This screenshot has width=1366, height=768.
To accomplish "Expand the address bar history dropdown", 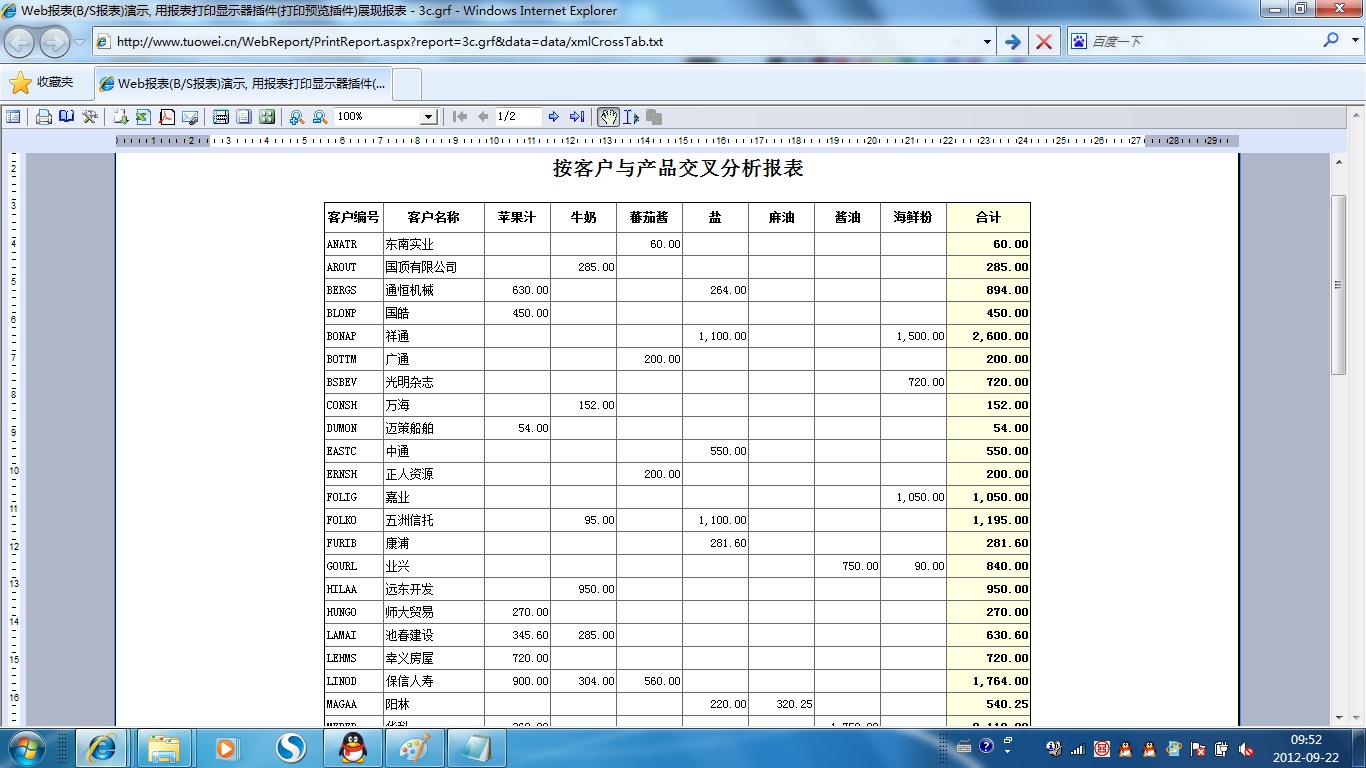I will (987, 42).
